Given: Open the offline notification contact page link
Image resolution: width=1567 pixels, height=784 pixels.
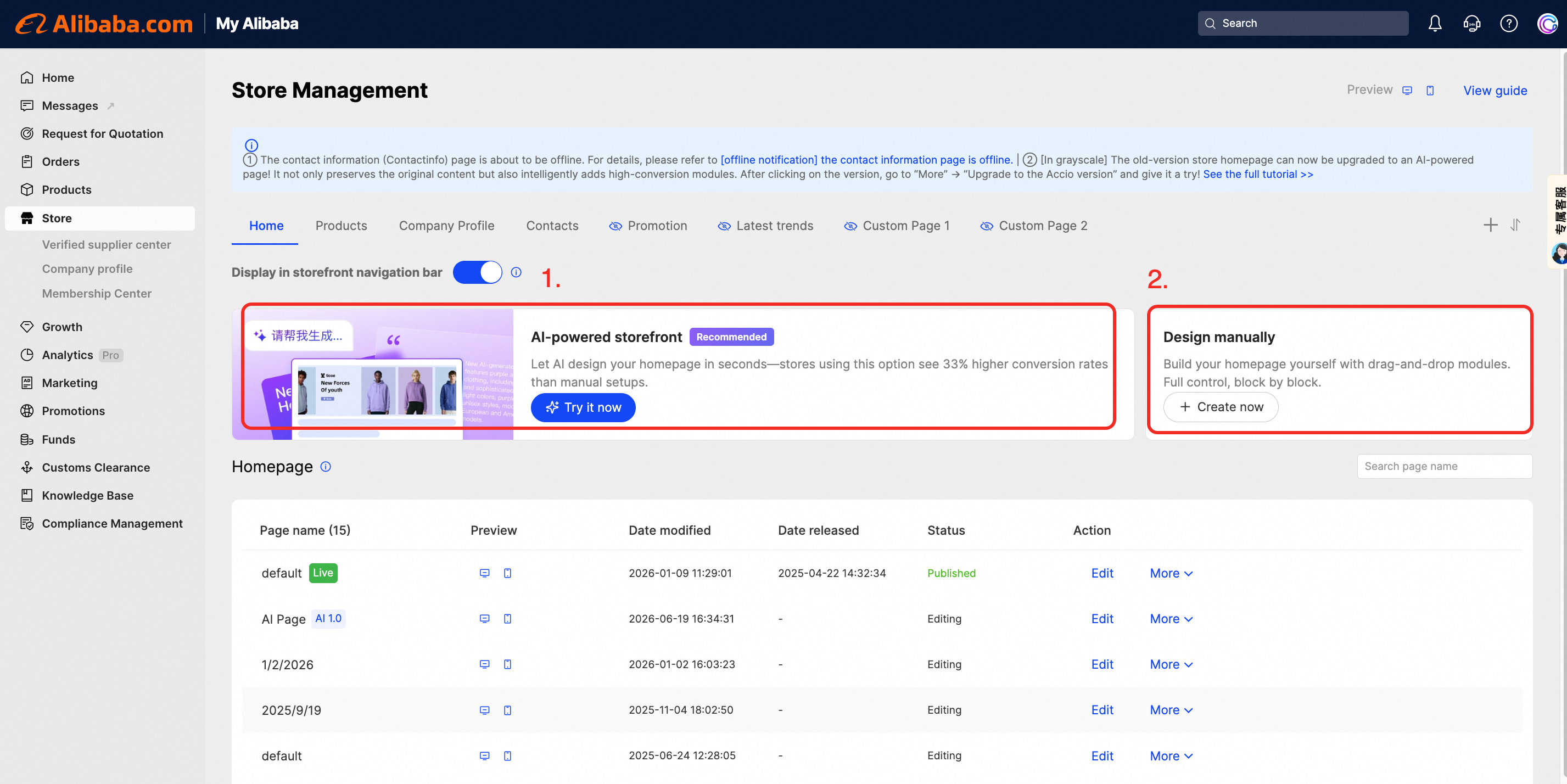Looking at the screenshot, I should tap(866, 159).
